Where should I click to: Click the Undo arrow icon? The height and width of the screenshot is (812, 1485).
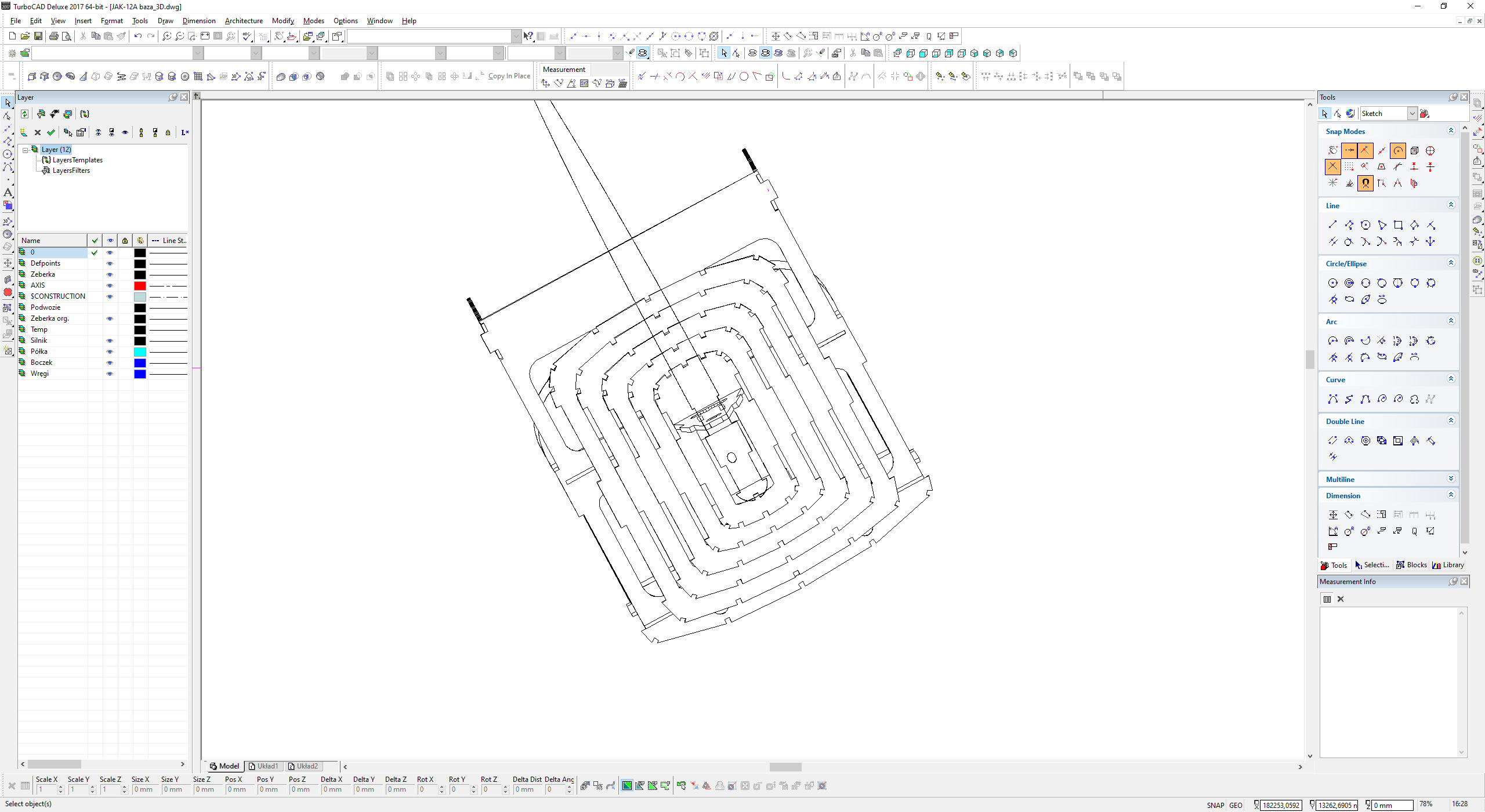pyautogui.click(x=137, y=36)
